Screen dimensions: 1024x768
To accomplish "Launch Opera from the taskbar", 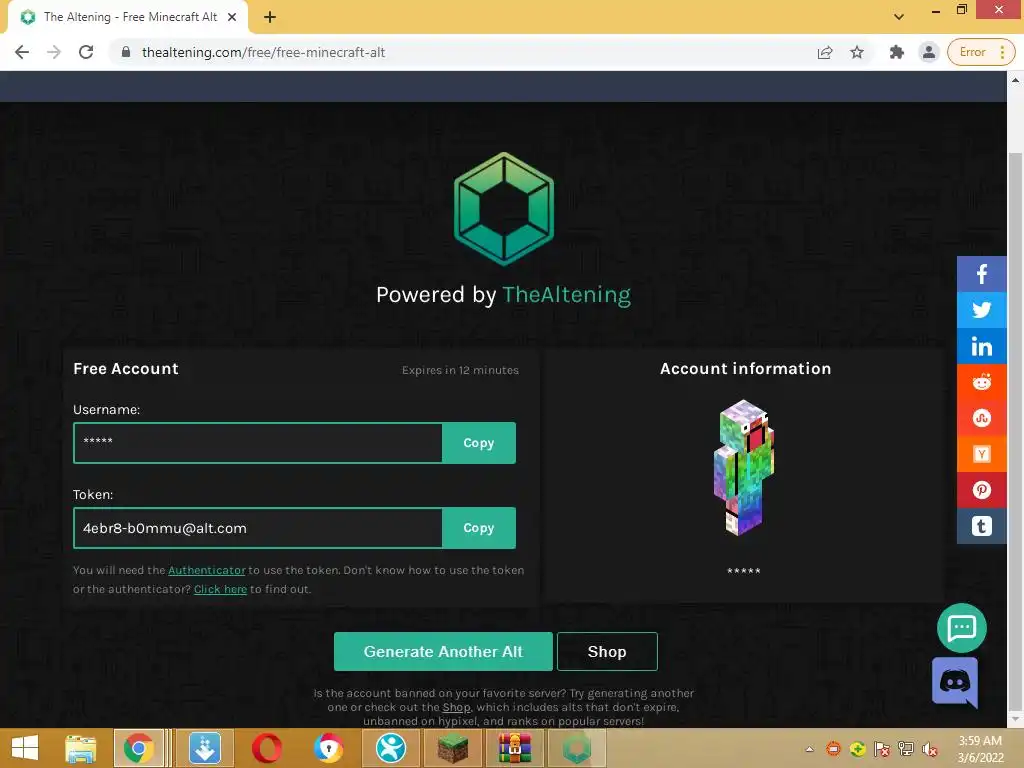I will click(x=267, y=748).
